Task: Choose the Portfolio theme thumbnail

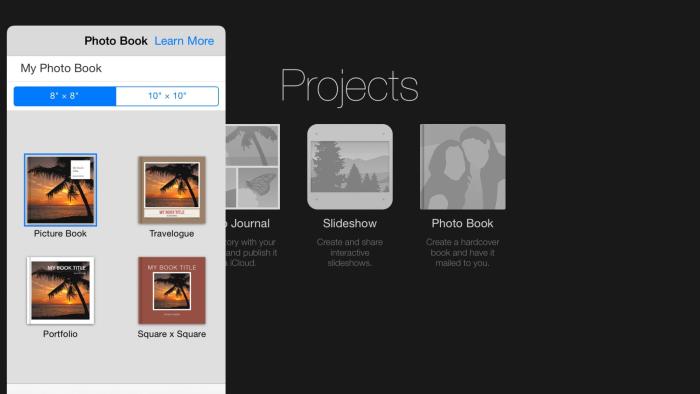Action: [60, 290]
